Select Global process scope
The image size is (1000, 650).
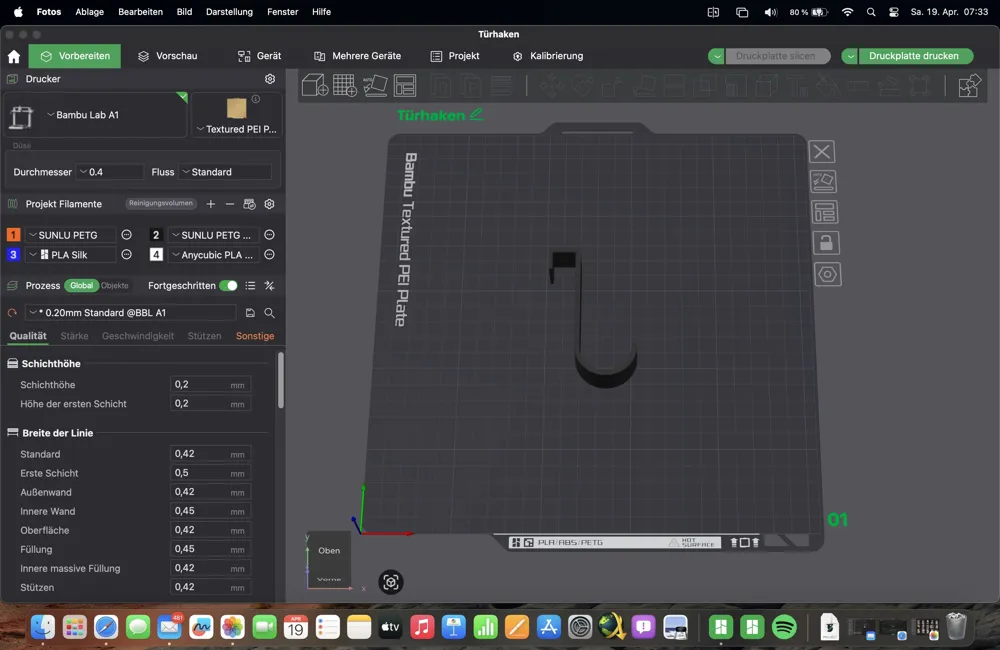(81, 286)
